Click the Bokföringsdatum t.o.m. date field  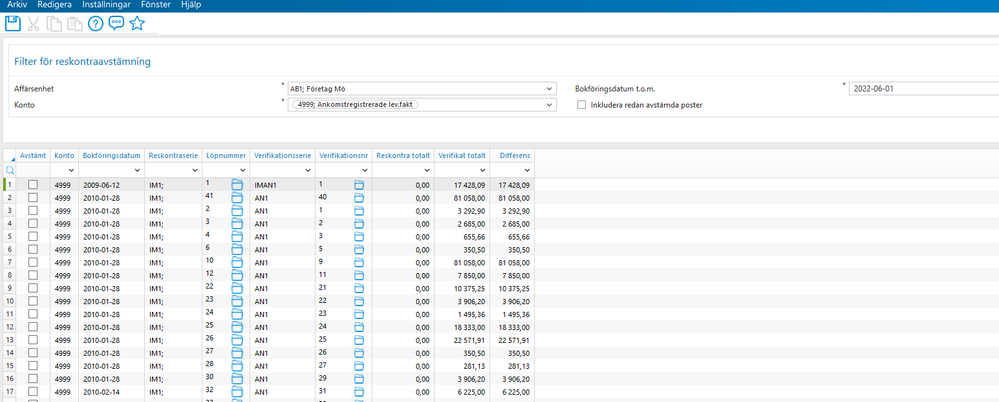920,88
